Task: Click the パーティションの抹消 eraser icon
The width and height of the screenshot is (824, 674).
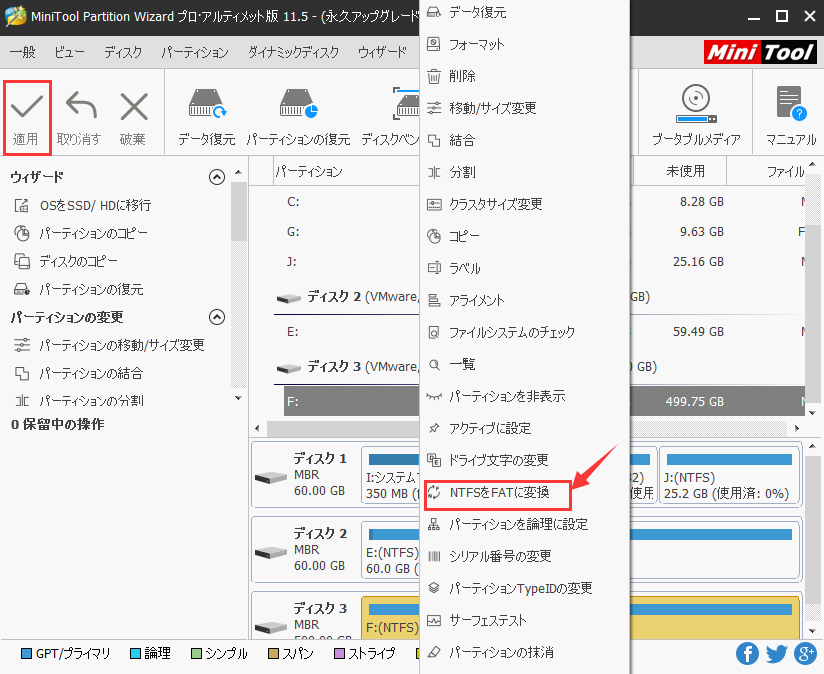Action: click(434, 652)
